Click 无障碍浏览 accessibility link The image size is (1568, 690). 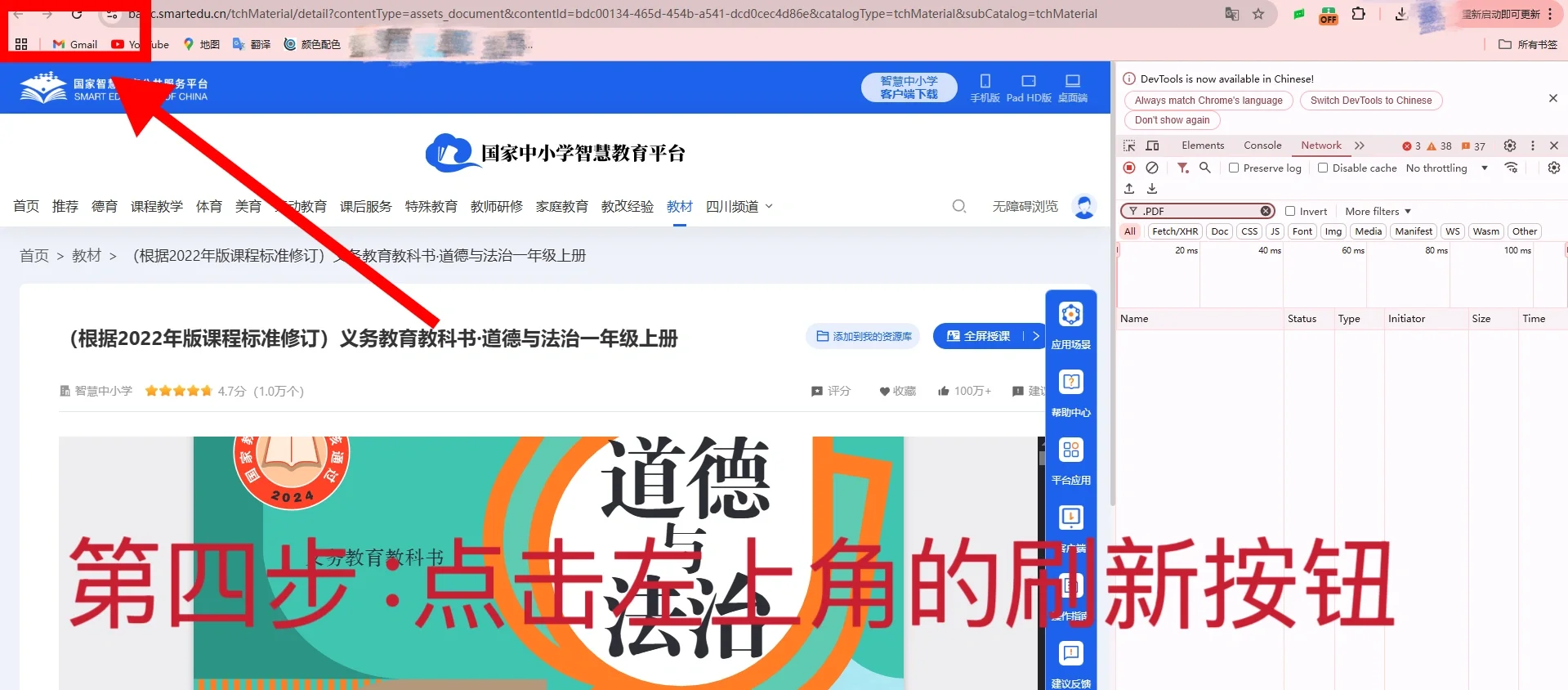click(x=1025, y=206)
